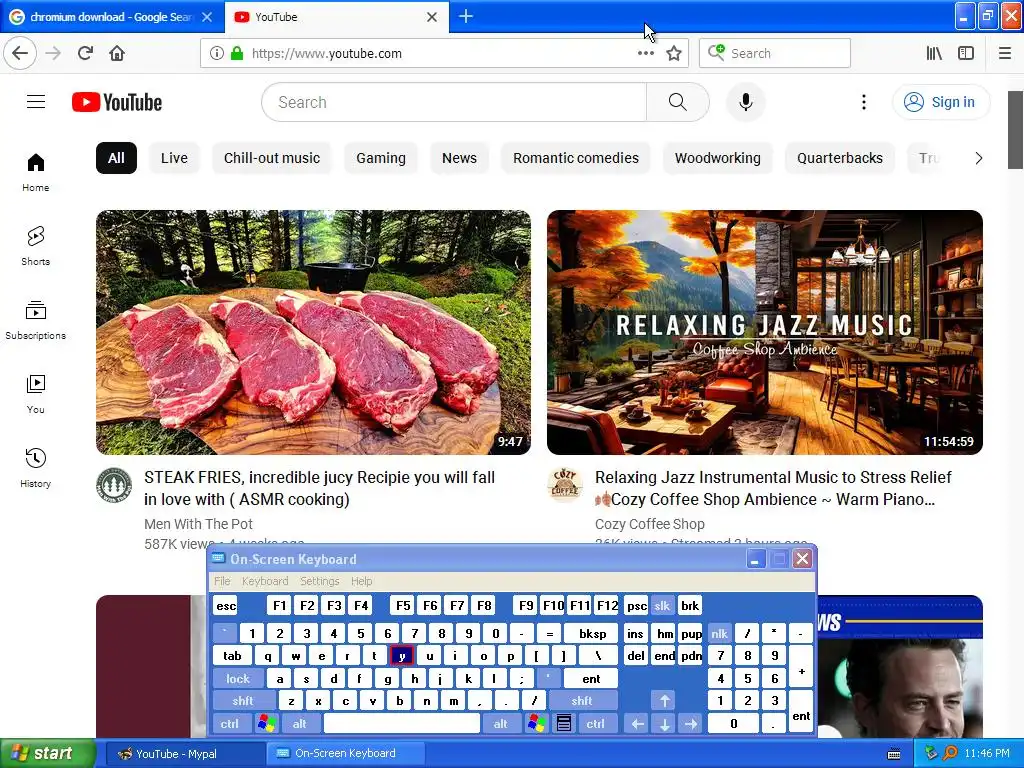Click the browser Search box in toolbar
This screenshot has height=768, width=1024.
[775, 54]
